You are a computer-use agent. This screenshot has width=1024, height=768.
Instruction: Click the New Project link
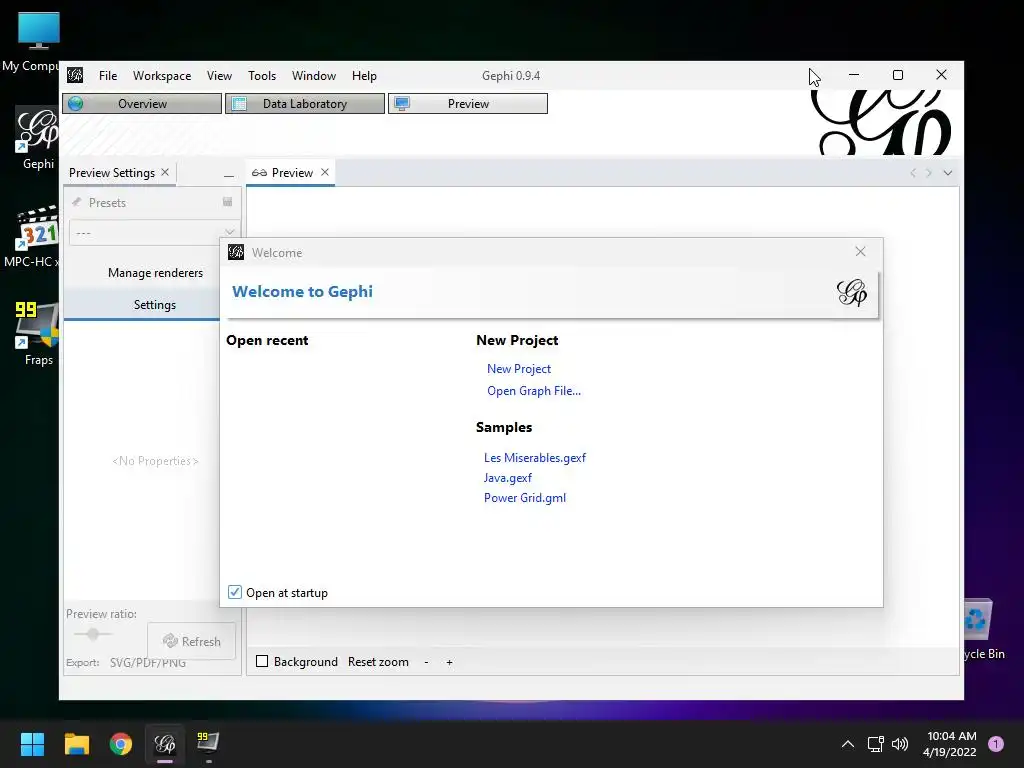(519, 369)
